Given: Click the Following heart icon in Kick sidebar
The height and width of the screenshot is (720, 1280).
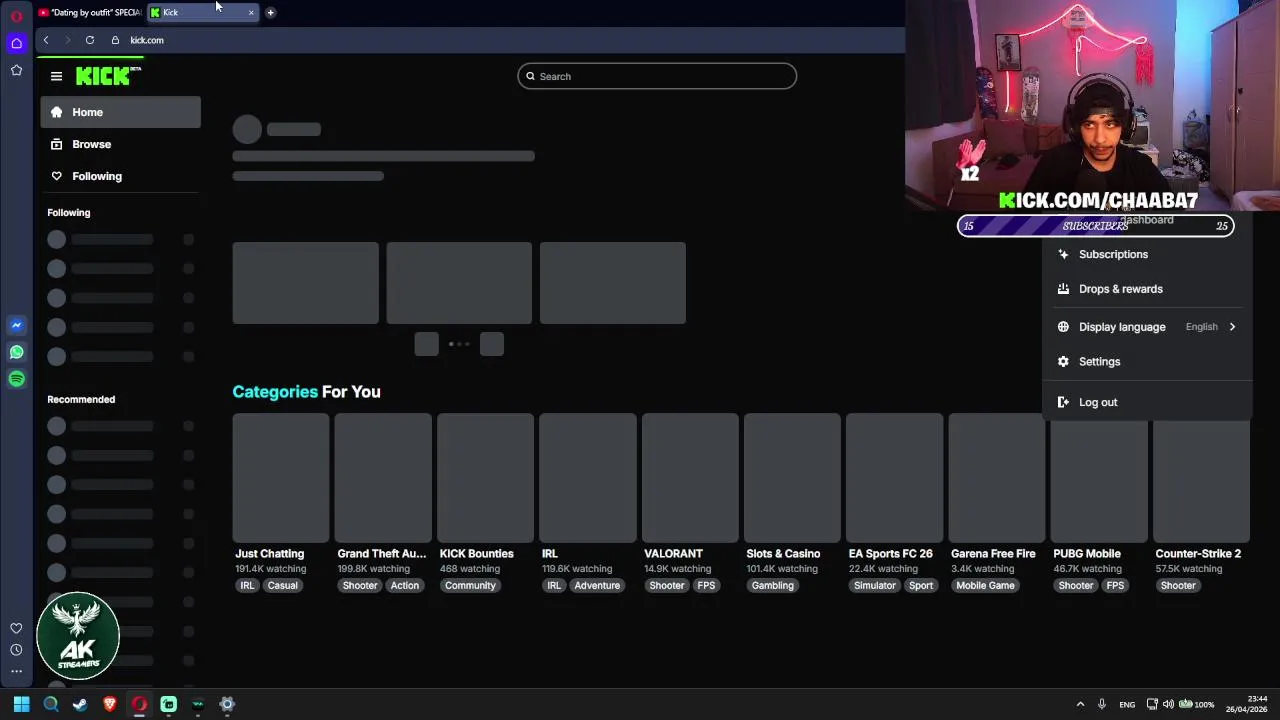Looking at the screenshot, I should 56,176.
